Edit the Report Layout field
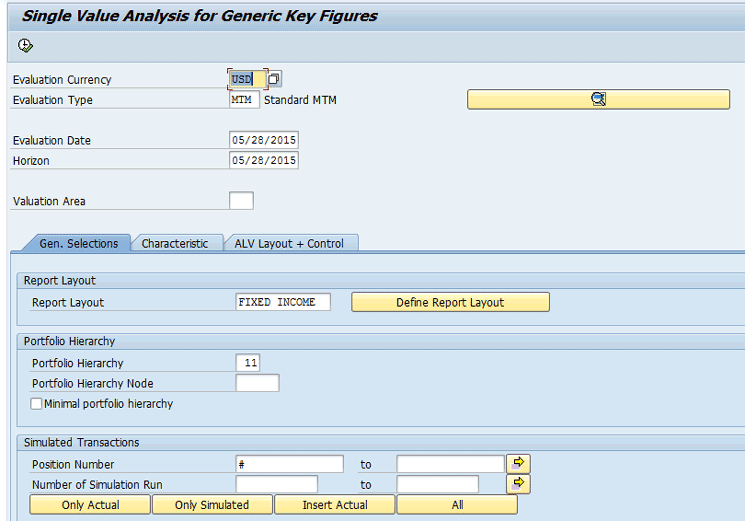The image size is (745, 521). click(x=283, y=302)
